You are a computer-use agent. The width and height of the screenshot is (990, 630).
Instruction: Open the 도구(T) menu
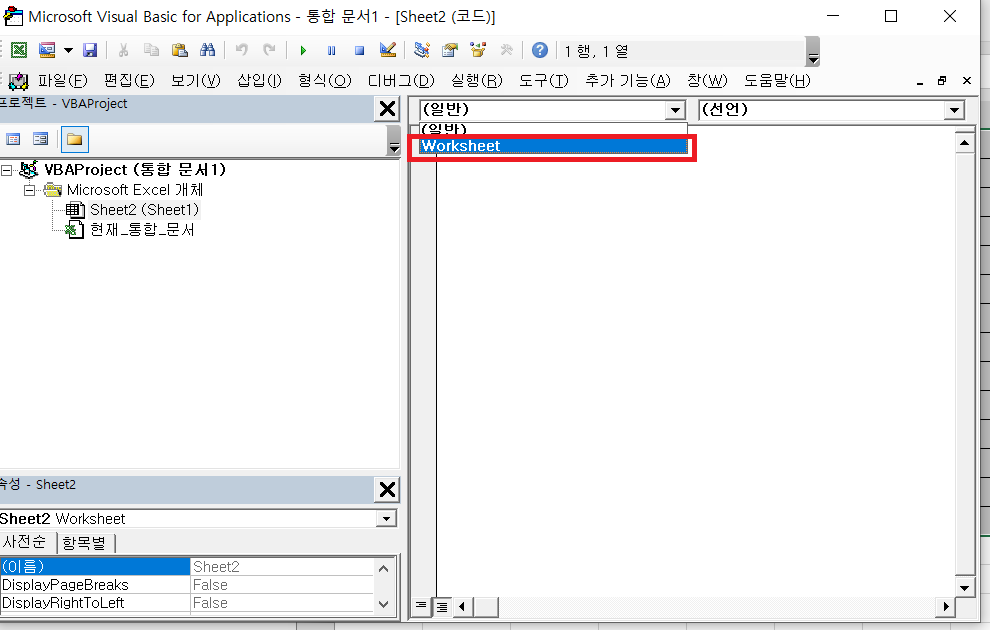tap(544, 81)
